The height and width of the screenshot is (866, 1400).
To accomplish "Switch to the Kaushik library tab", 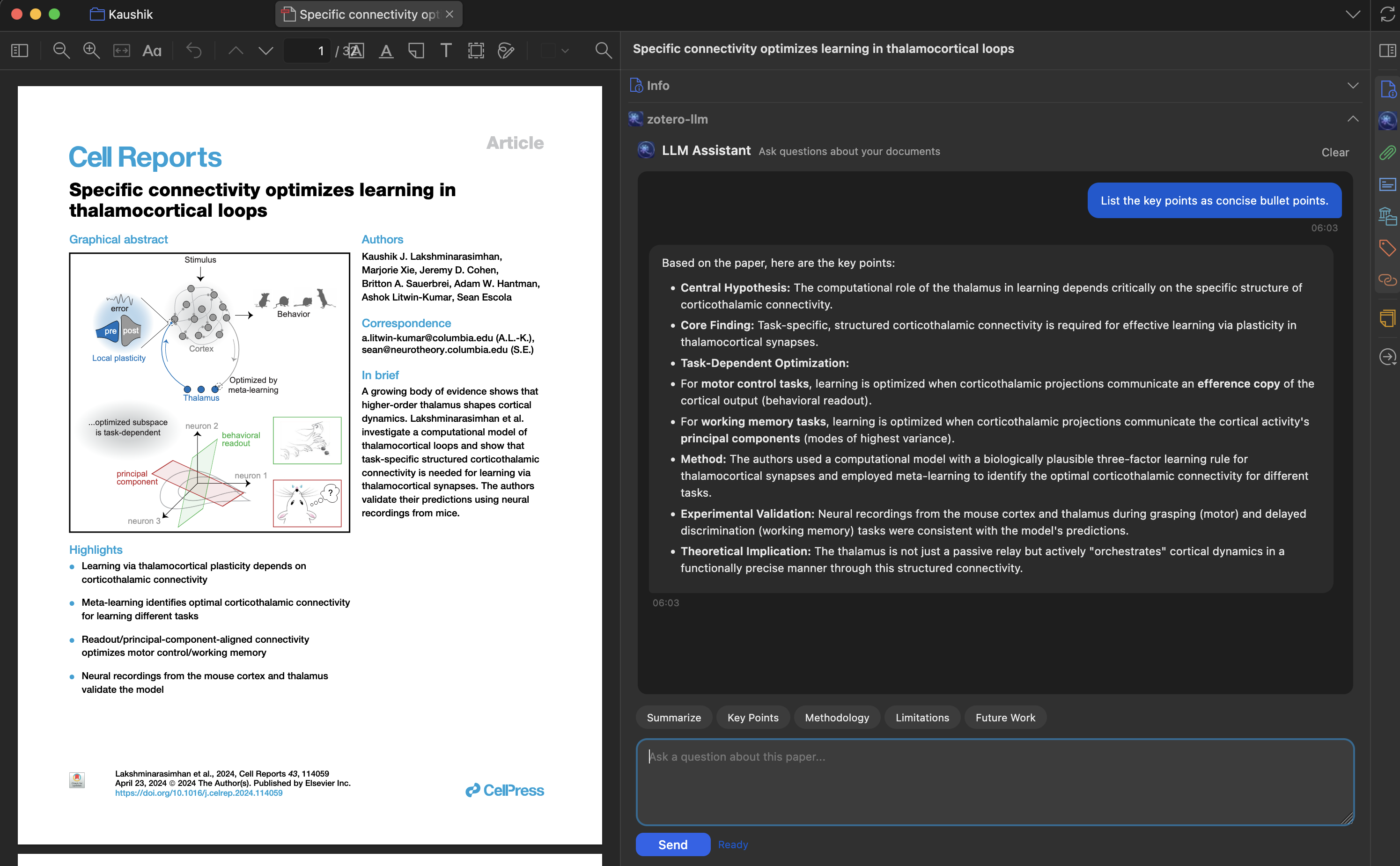I will 122,15.
